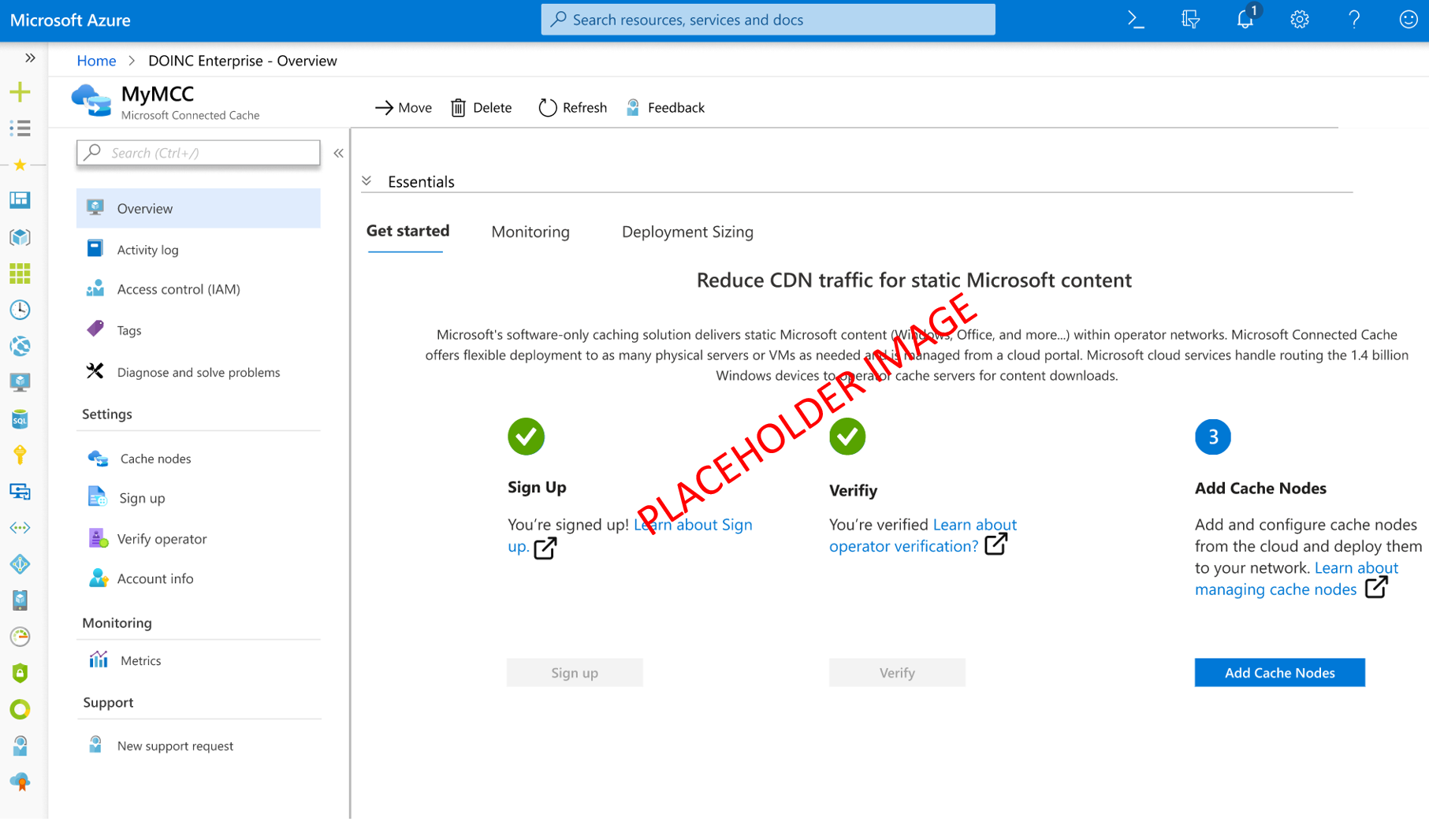Click the favorites star icon
Image resolution: width=1429 pixels, height=840 pixels.
pos(20,165)
